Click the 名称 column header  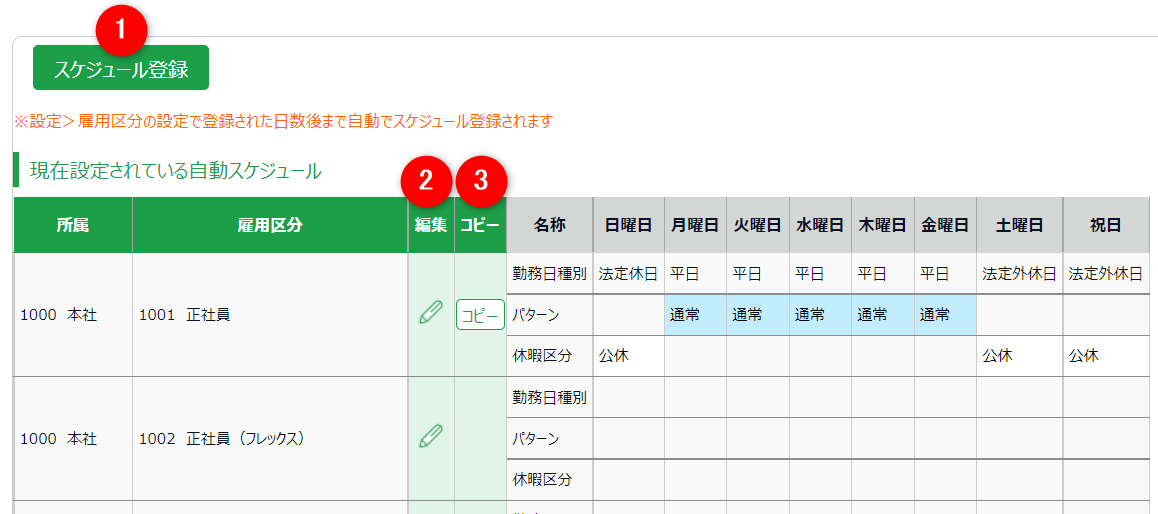tap(549, 225)
